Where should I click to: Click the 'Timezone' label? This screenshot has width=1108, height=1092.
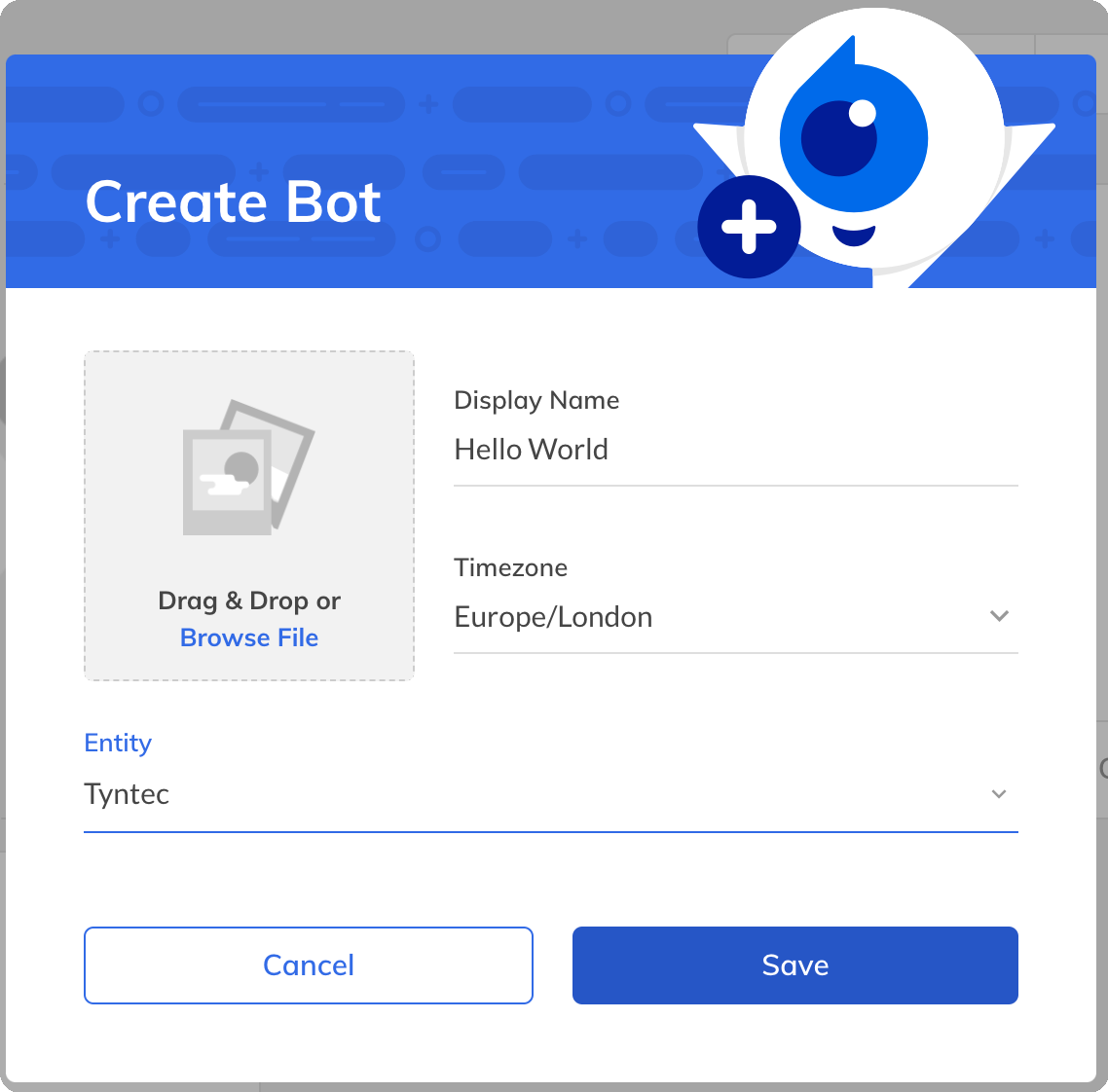click(x=510, y=567)
